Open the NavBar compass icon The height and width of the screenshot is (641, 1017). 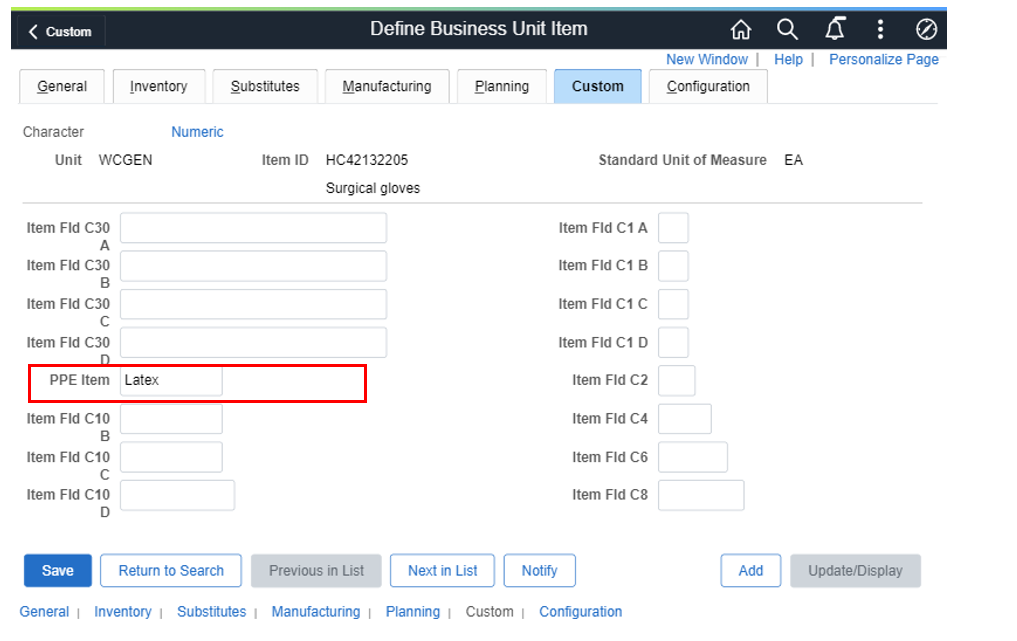[x=926, y=30]
